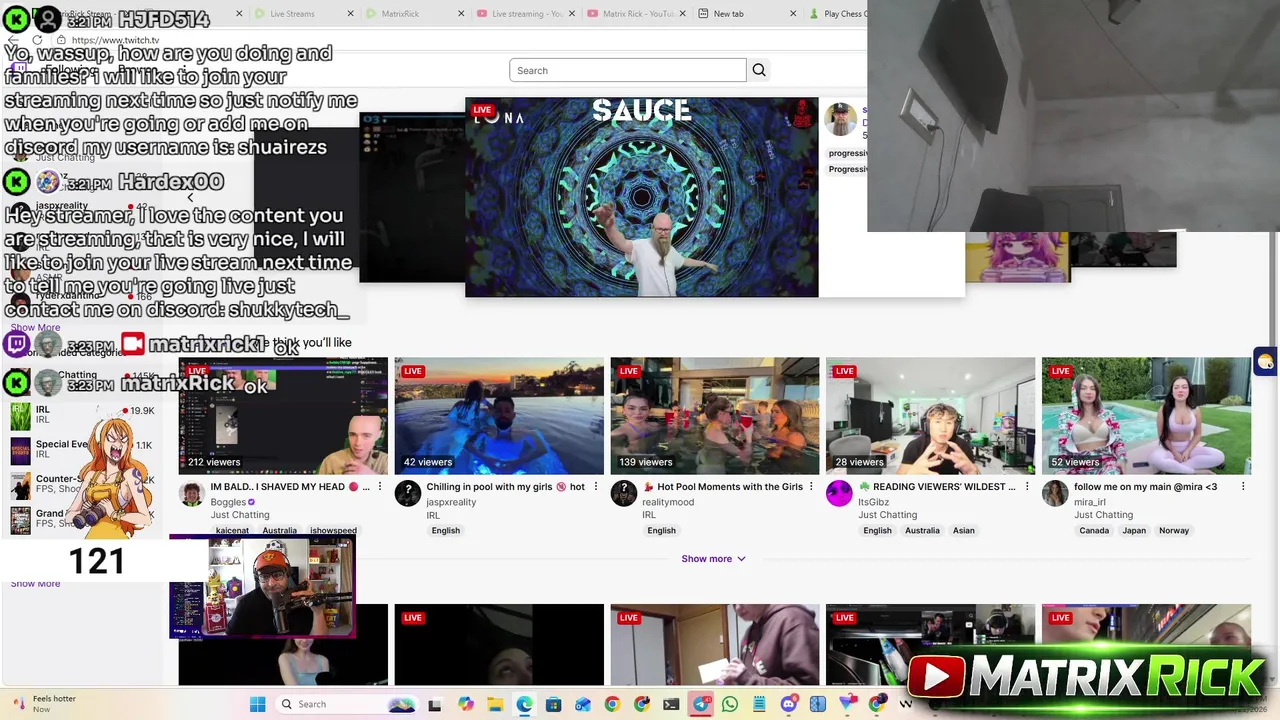The width and height of the screenshot is (1280, 720).
Task: Open Discord from the taskbar
Action: [x=789, y=704]
